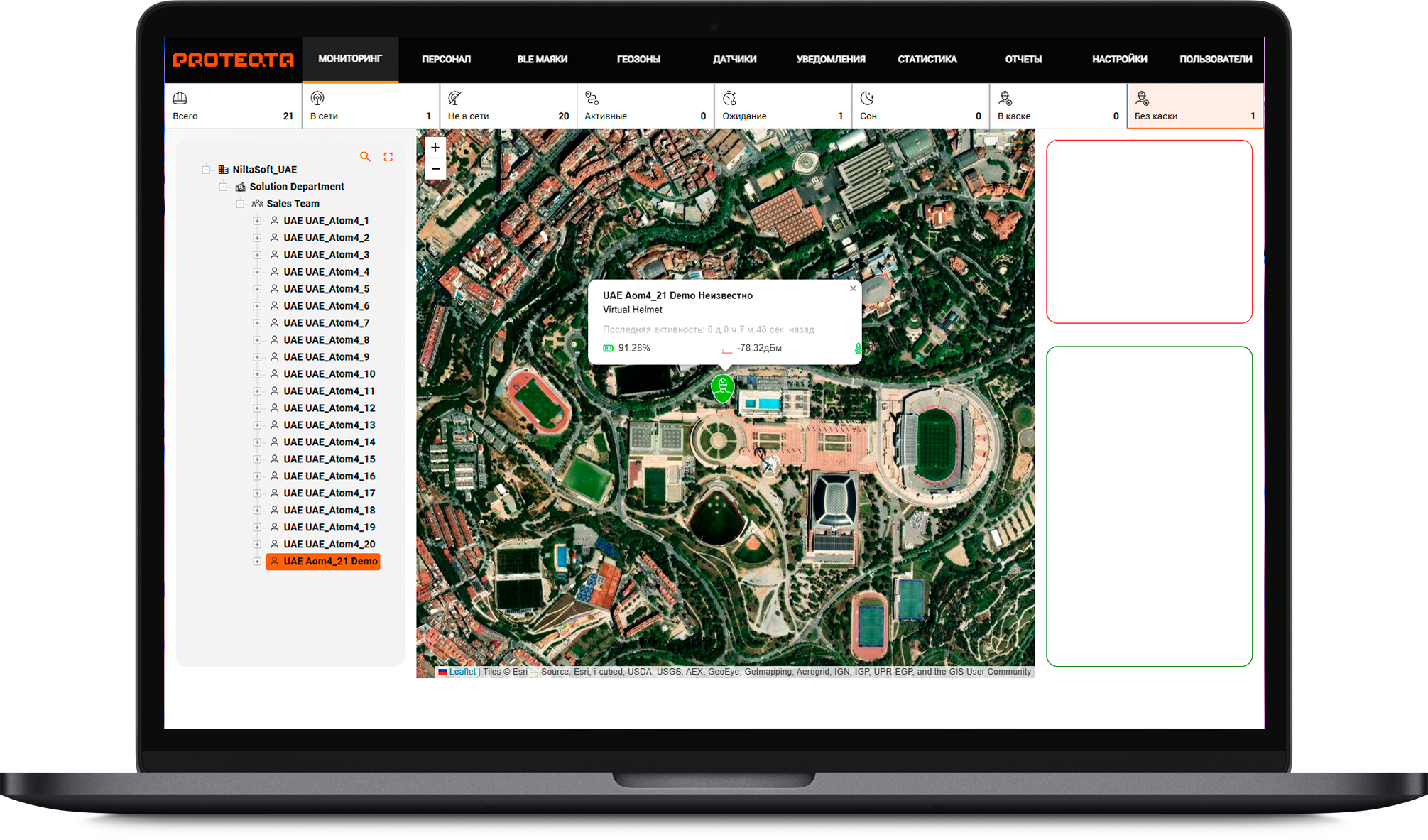This screenshot has width=1428, height=840.
Task: Click the PROTEQTA logo
Action: (x=233, y=60)
